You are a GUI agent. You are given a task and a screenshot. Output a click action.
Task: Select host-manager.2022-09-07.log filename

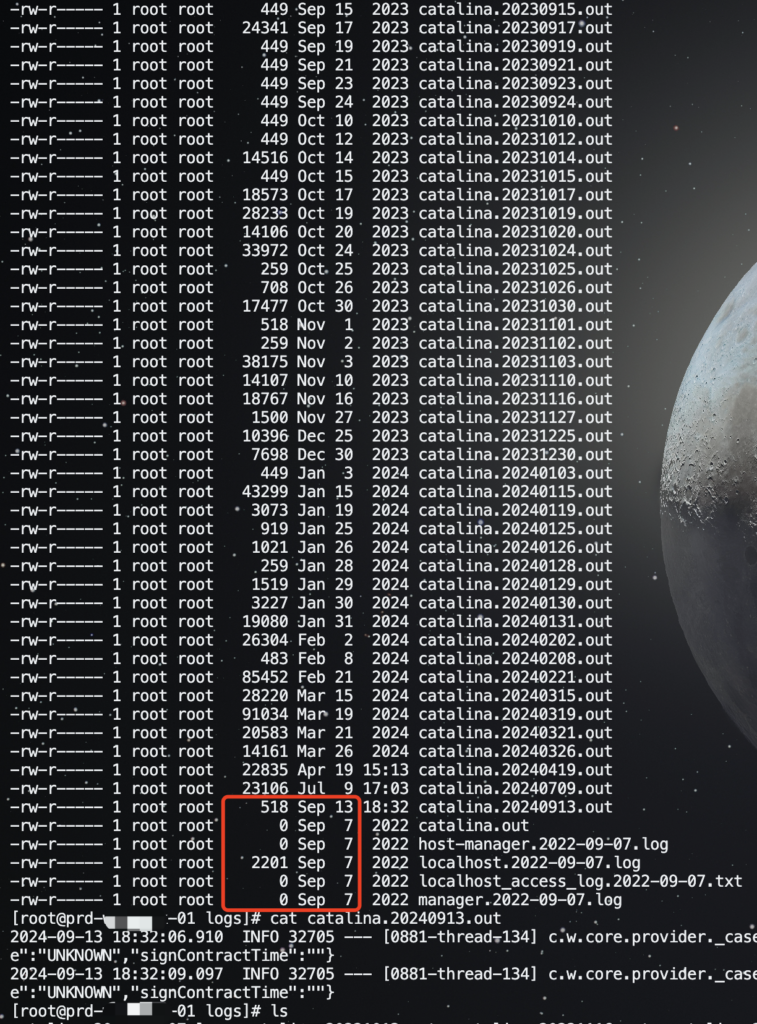point(543,844)
